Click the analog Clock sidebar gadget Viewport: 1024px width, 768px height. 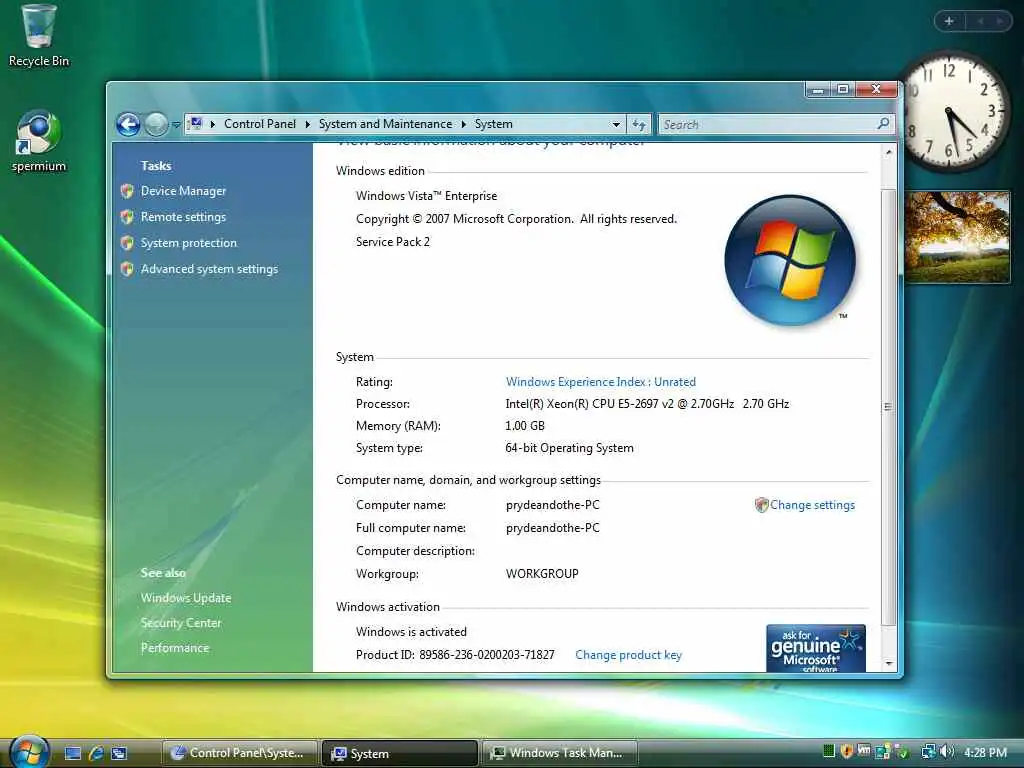[950, 112]
